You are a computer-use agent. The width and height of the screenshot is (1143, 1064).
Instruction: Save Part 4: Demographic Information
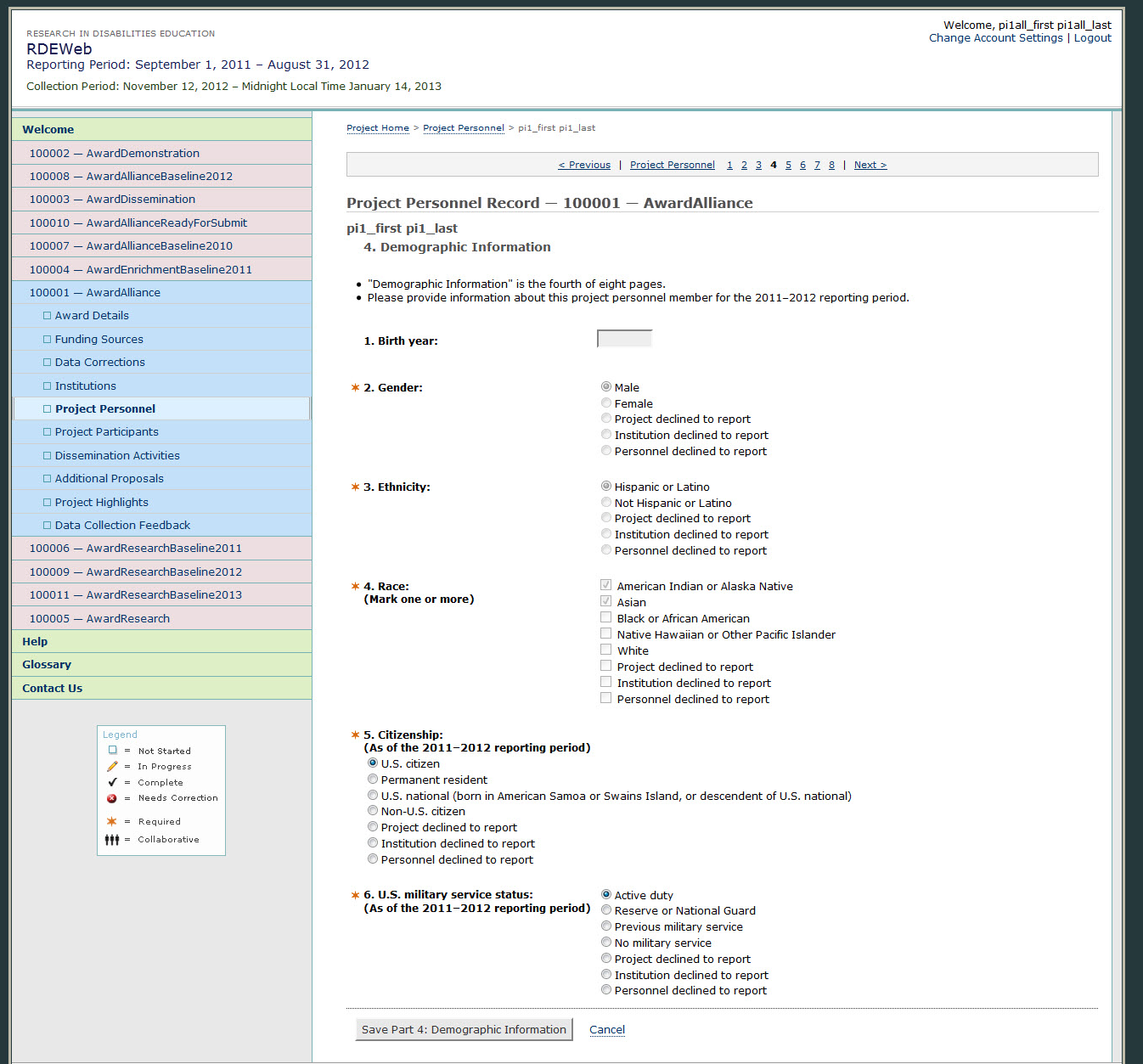464,1030
